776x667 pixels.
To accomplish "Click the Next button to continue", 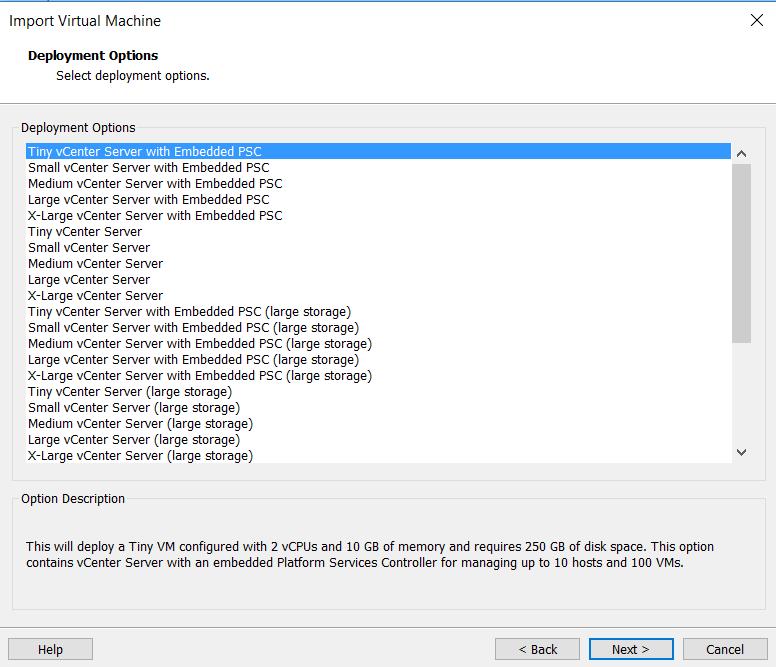I will coord(630,649).
